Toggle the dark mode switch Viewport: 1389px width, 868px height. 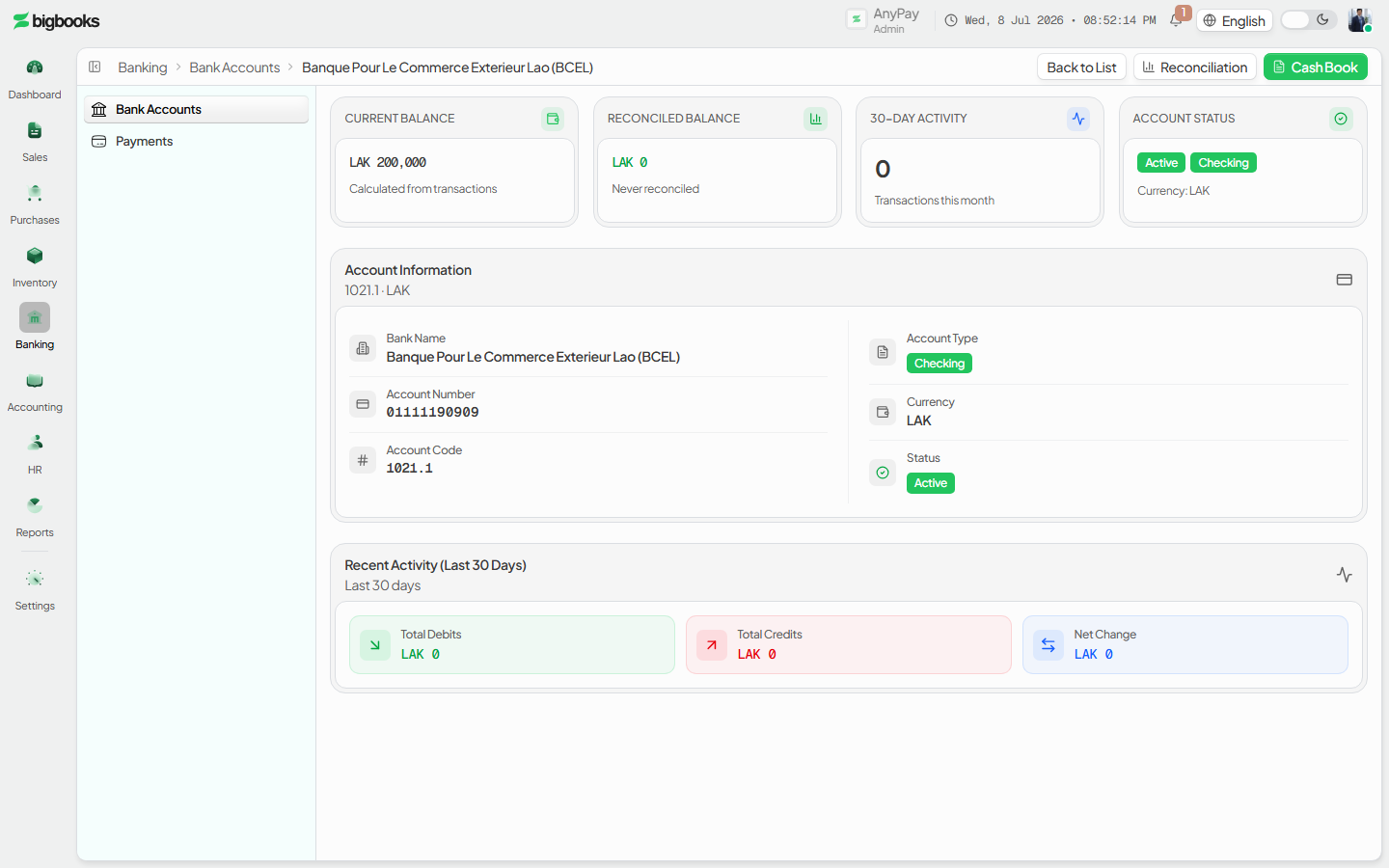click(x=1308, y=20)
